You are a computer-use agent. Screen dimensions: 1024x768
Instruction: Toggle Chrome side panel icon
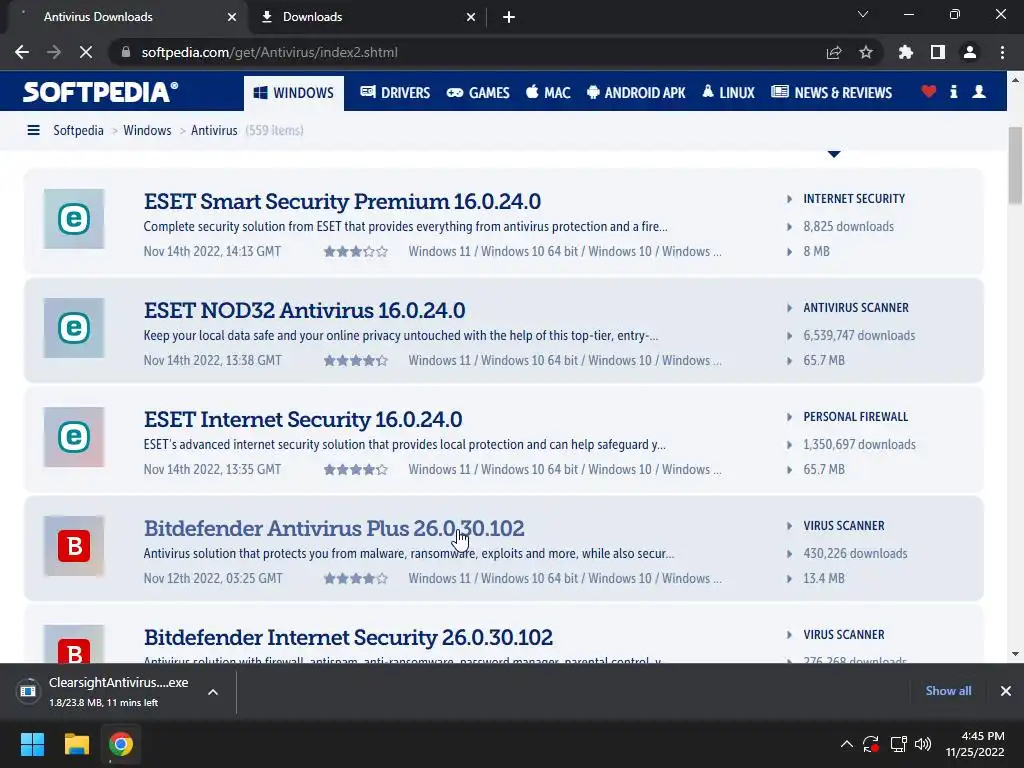pyautogui.click(x=938, y=52)
